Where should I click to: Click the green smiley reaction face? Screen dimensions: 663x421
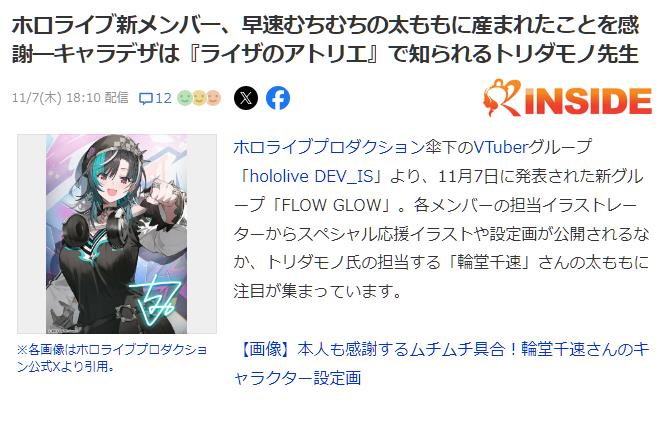pyautogui.click(x=184, y=98)
